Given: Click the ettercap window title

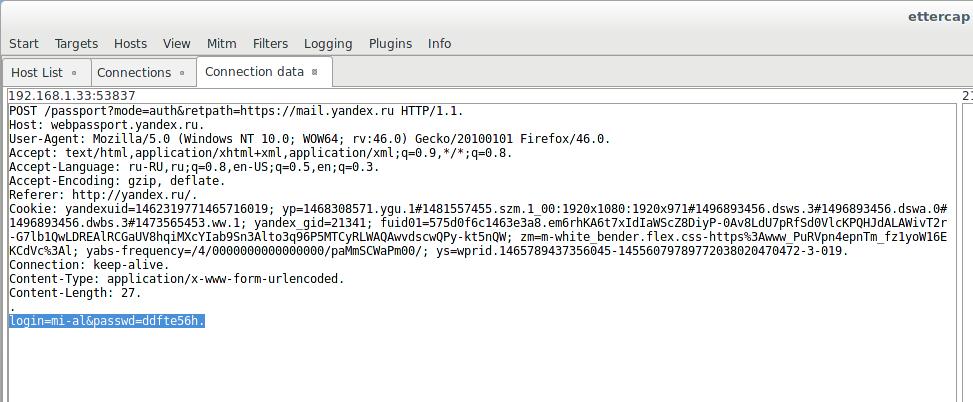Looking at the screenshot, I should 939,16.
